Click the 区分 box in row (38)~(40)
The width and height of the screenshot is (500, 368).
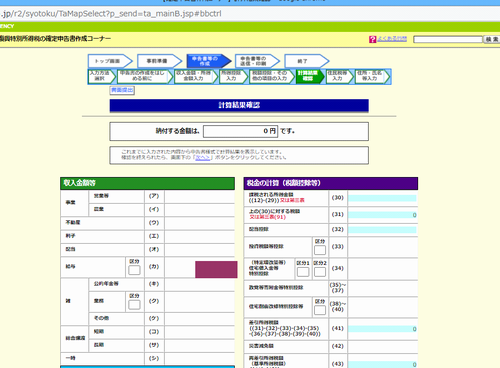tap(320, 310)
